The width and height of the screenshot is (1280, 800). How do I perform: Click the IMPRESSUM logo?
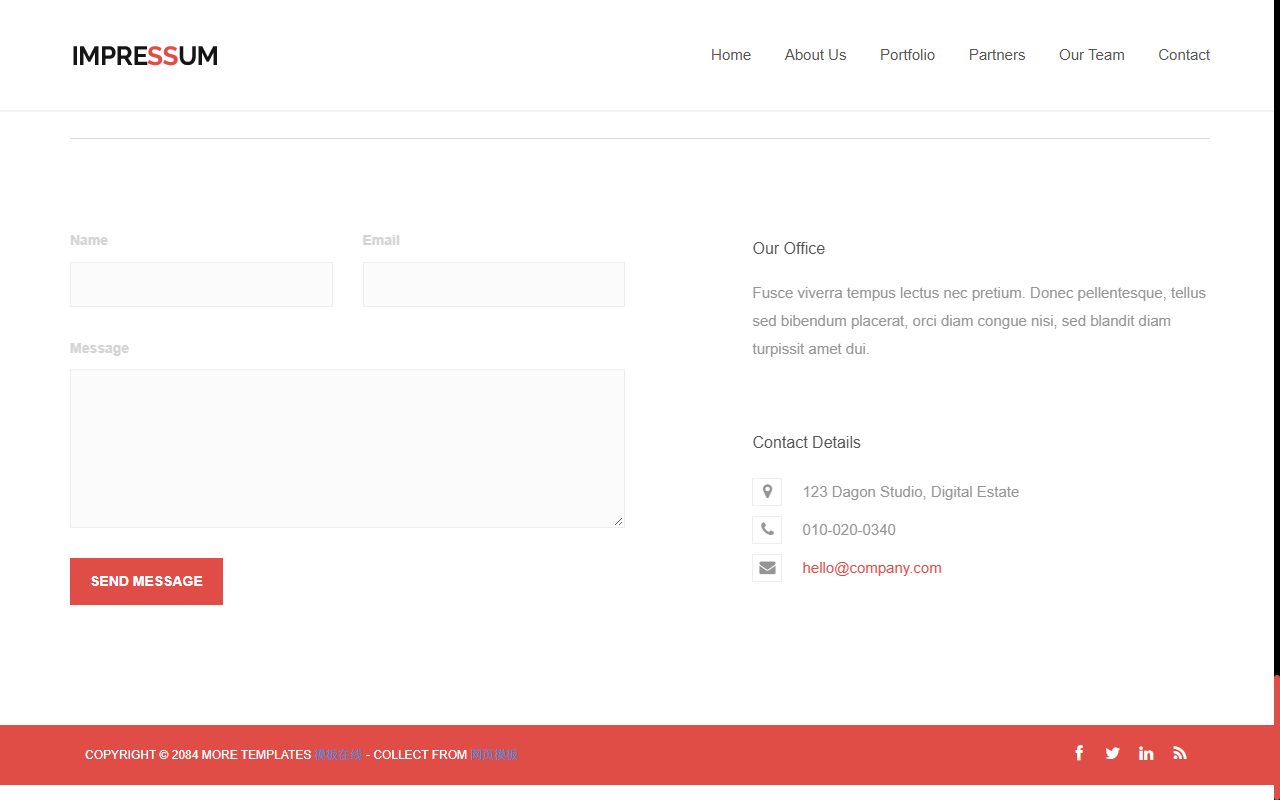click(x=145, y=56)
